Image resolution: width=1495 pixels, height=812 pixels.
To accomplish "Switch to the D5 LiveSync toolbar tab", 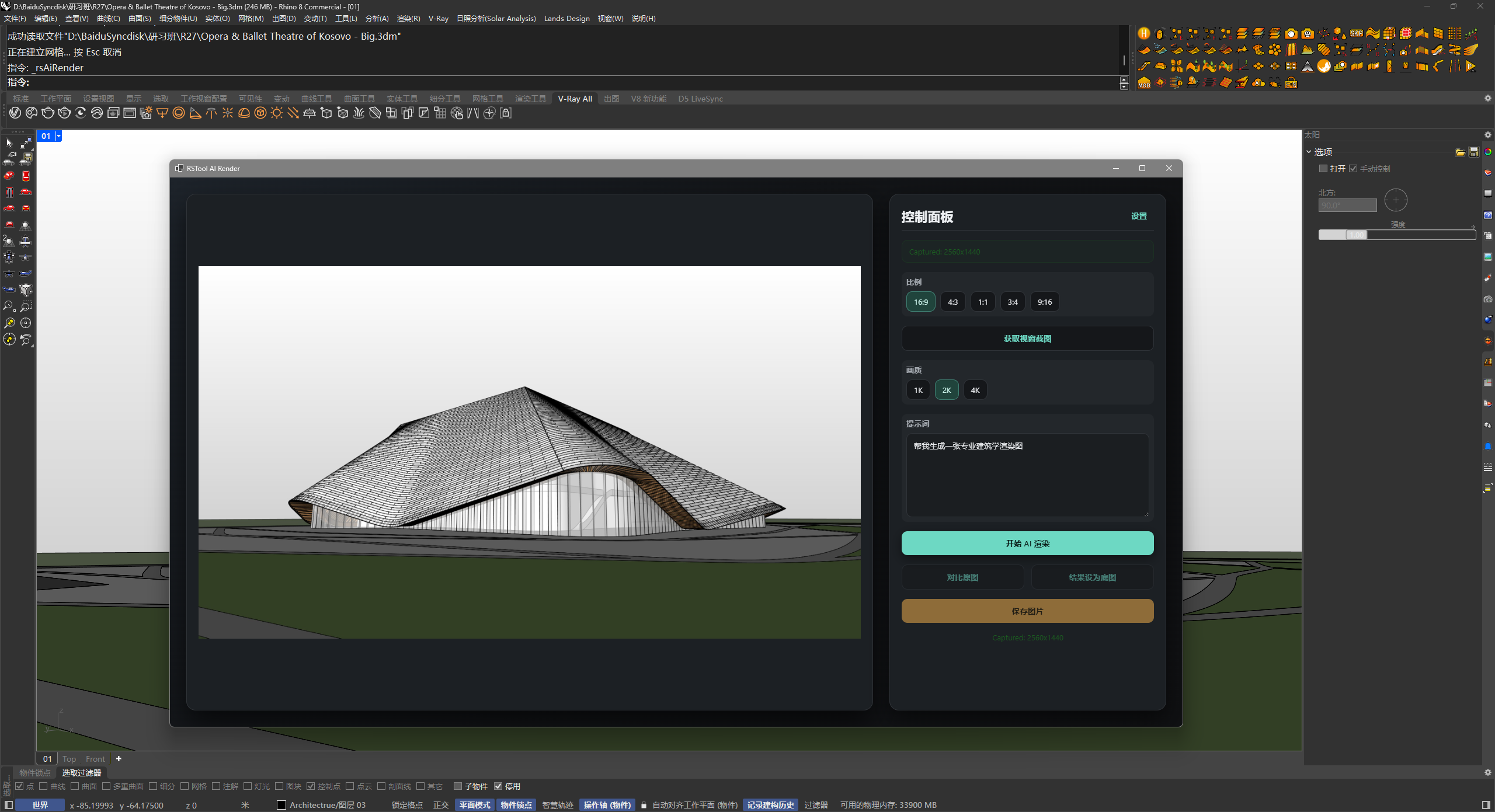I will coord(700,99).
